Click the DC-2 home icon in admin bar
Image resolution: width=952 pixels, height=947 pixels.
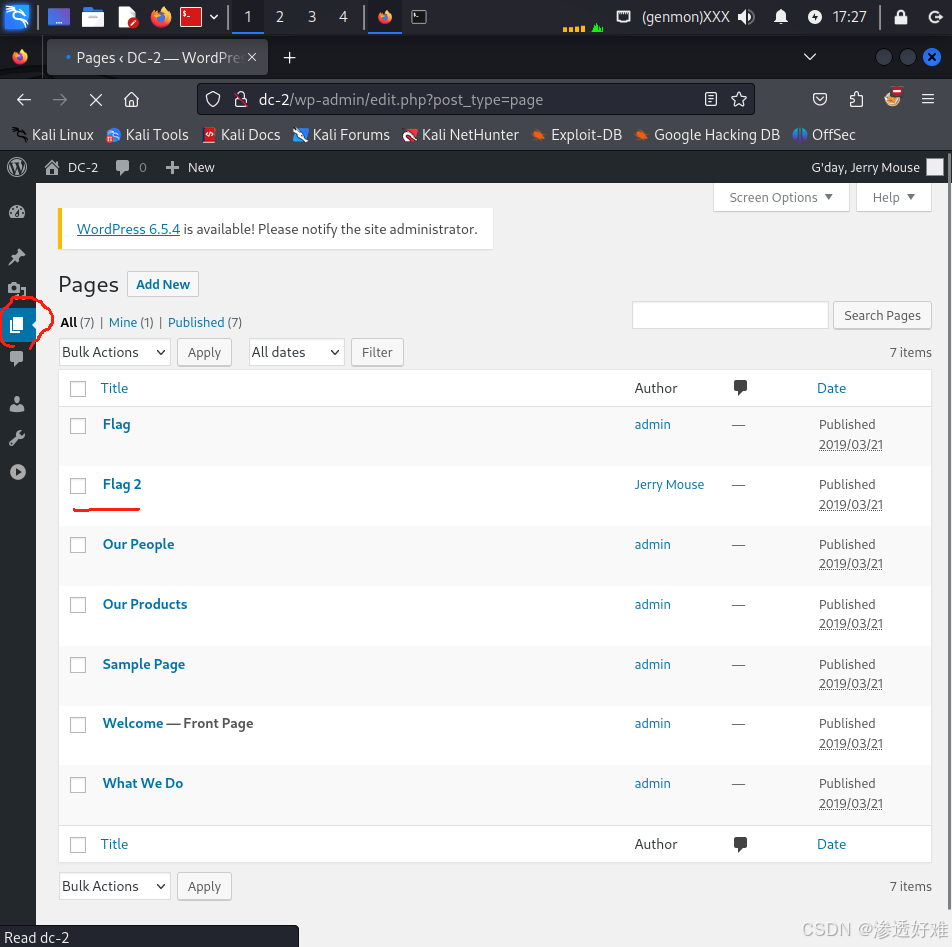52,167
